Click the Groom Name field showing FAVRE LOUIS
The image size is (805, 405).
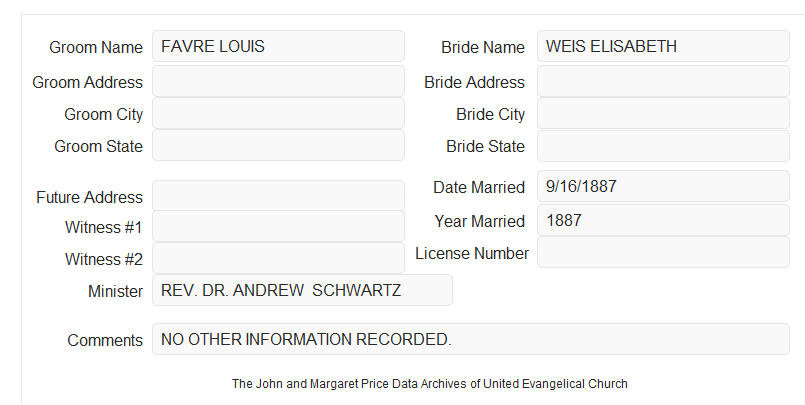pos(278,46)
